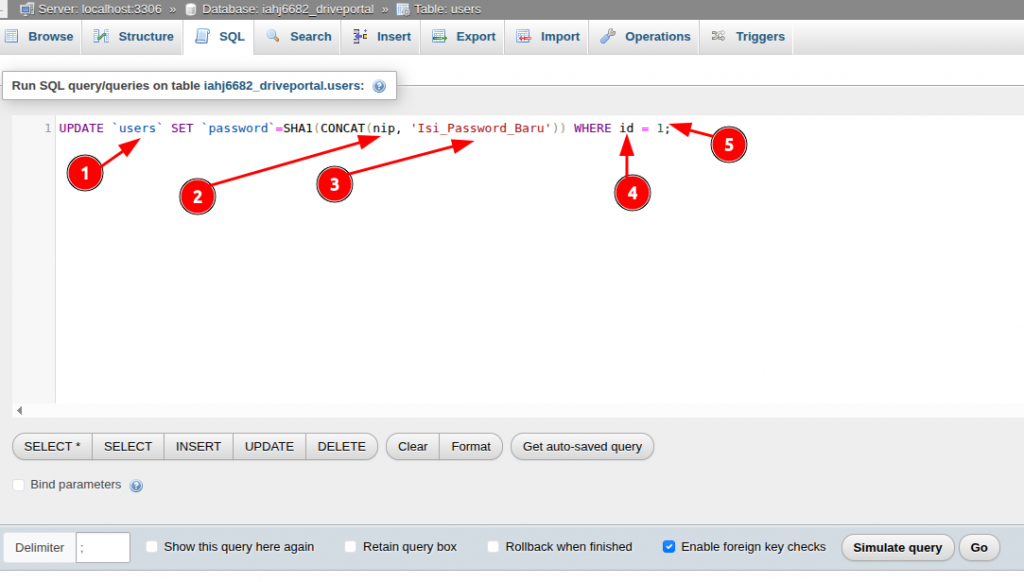Click the Simulate query button
The height and width of the screenshot is (582, 1024).
(897, 547)
